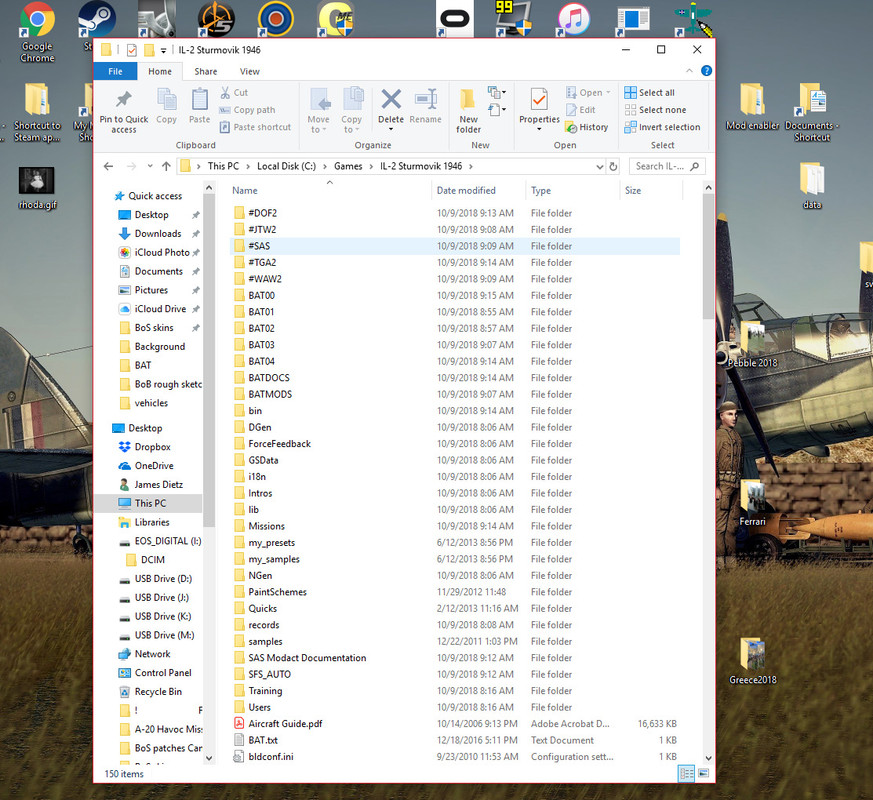
Task: Click Google Chrome desktop icon
Action: coord(37,32)
